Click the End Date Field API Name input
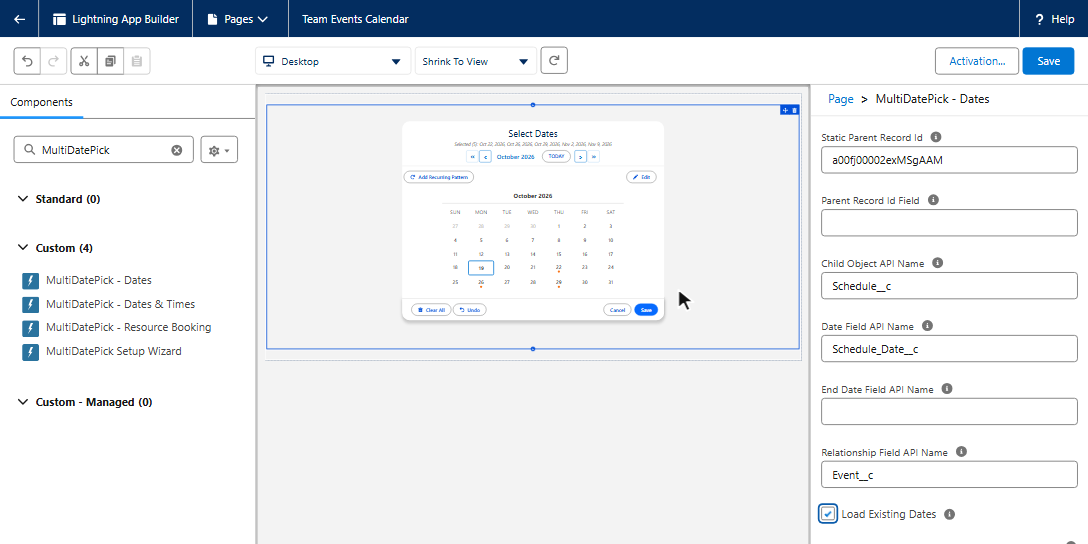This screenshot has width=1088, height=544. coord(949,411)
